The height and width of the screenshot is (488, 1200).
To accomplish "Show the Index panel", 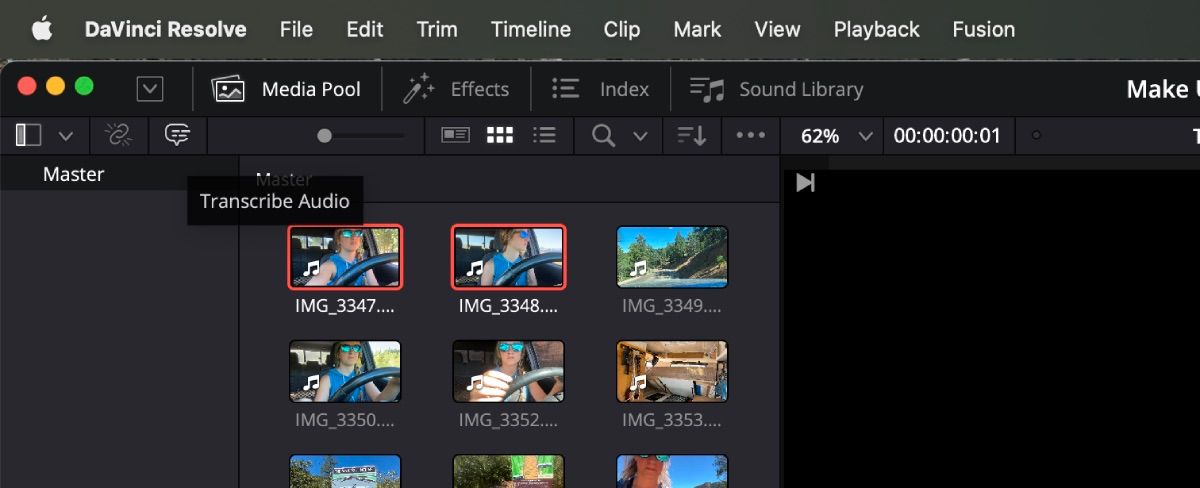I will 600,90.
